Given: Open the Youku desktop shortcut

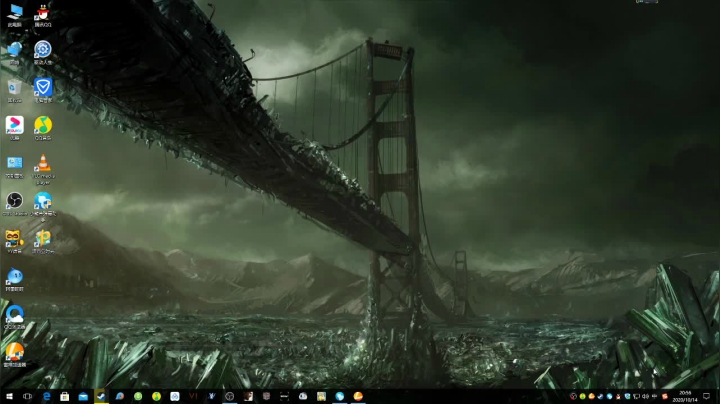Looking at the screenshot, I should (15, 128).
